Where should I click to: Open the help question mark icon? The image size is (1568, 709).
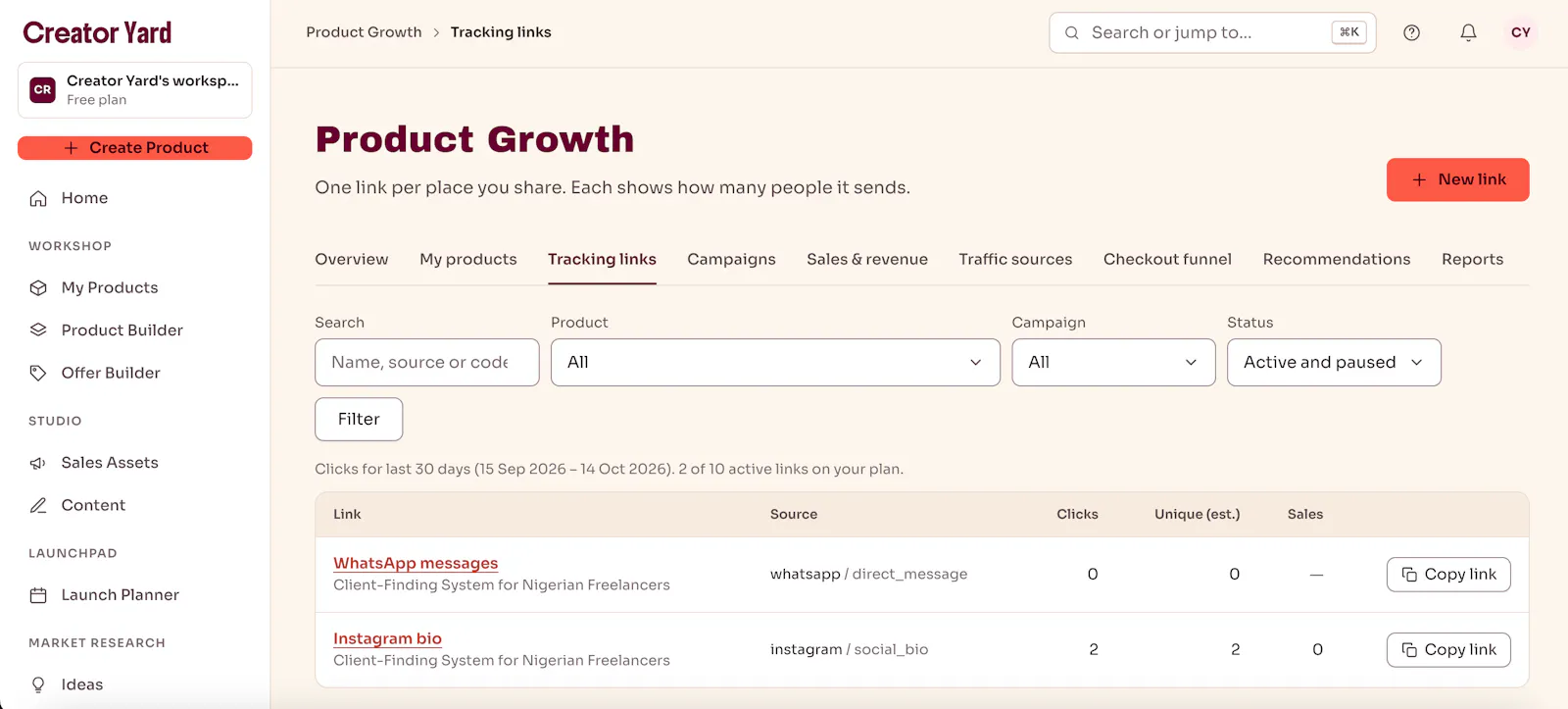point(1411,32)
